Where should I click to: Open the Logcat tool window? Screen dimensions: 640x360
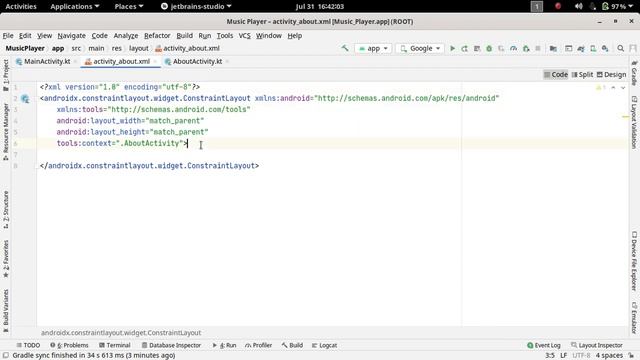pyautogui.click(x=324, y=345)
